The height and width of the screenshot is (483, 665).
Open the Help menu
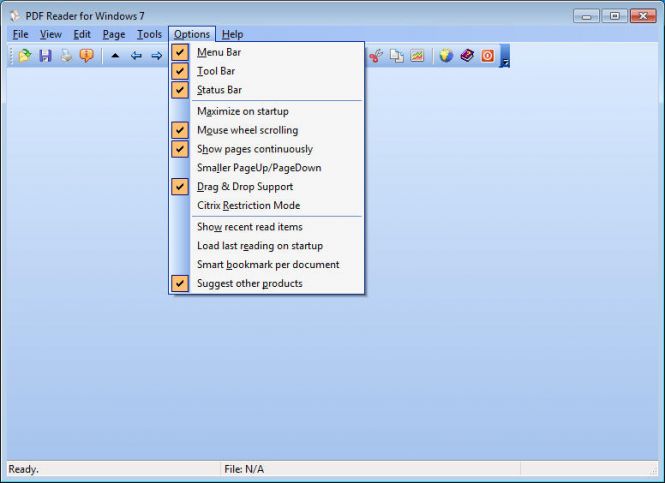pos(232,34)
